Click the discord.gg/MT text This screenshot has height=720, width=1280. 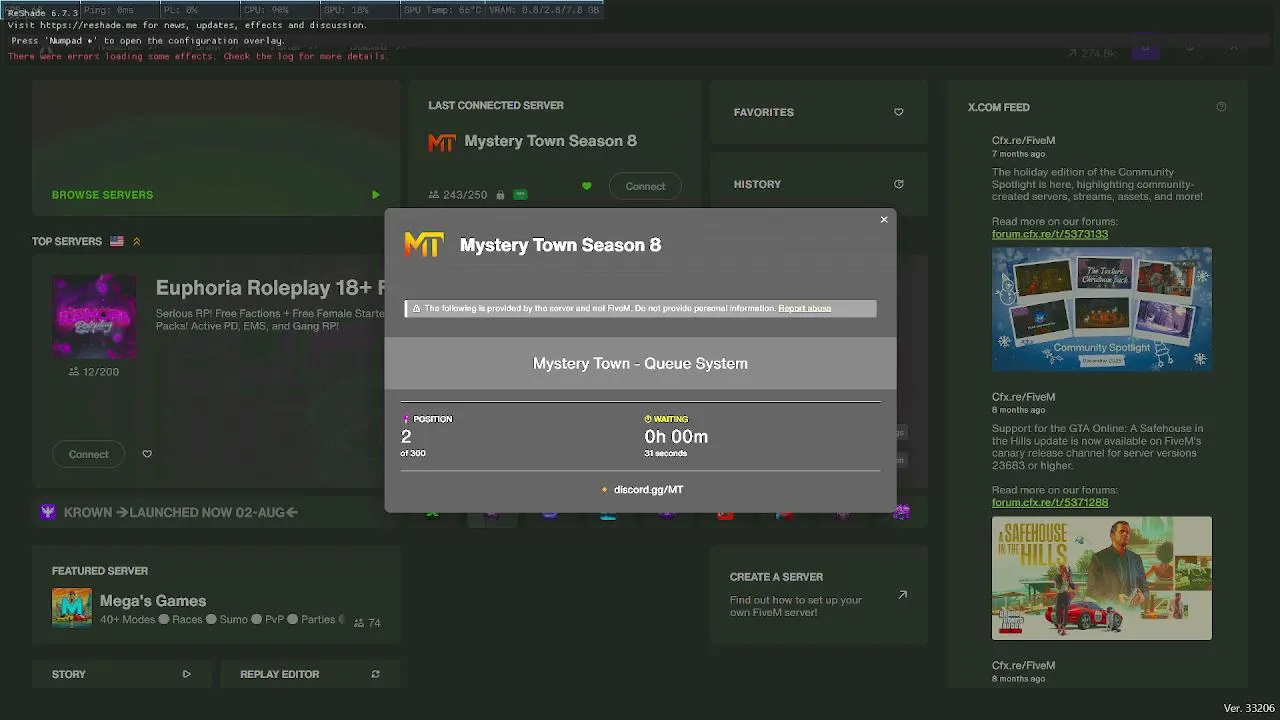click(x=649, y=490)
